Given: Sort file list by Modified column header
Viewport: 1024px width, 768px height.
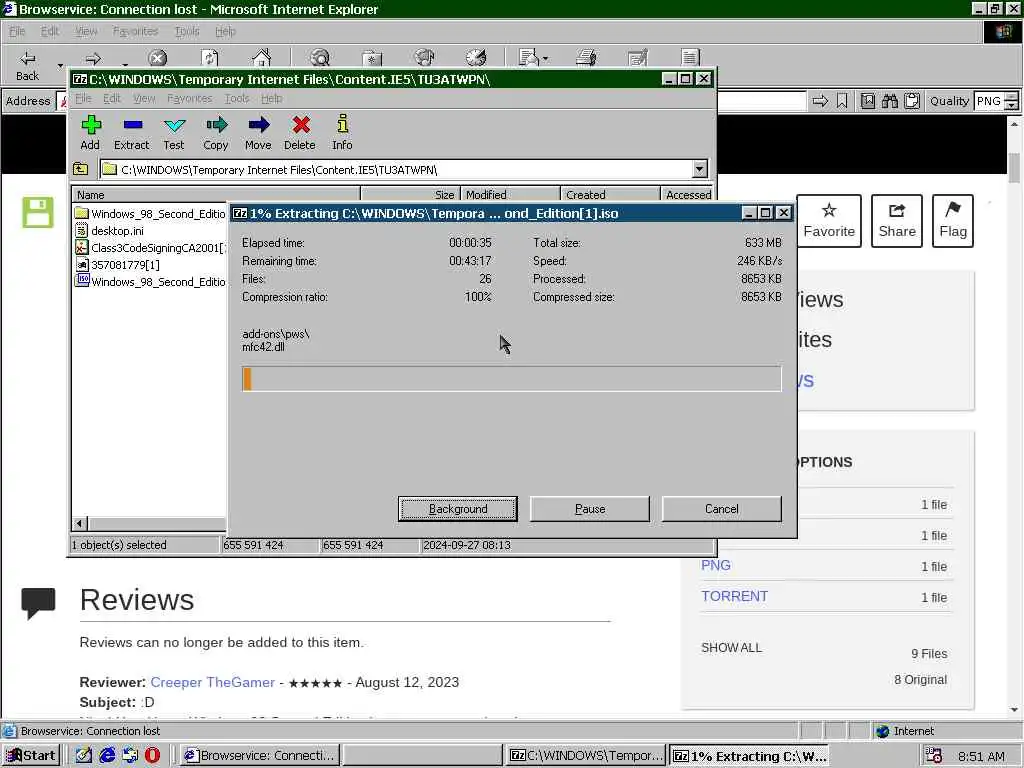Looking at the screenshot, I should point(511,195).
